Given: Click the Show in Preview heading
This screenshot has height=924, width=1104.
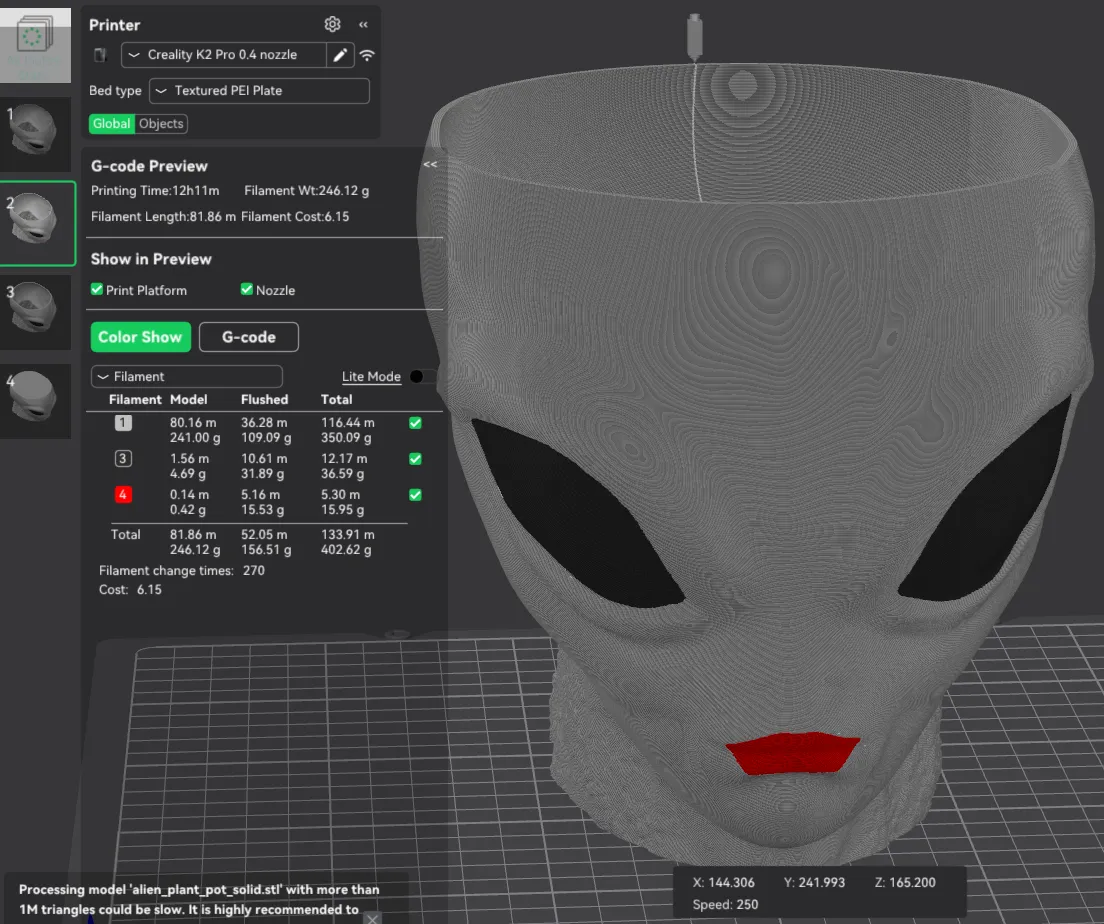Looking at the screenshot, I should point(151,259).
